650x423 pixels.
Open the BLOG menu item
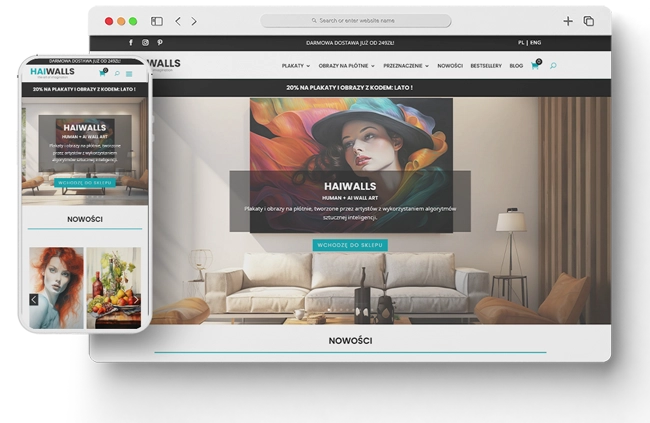(516, 66)
